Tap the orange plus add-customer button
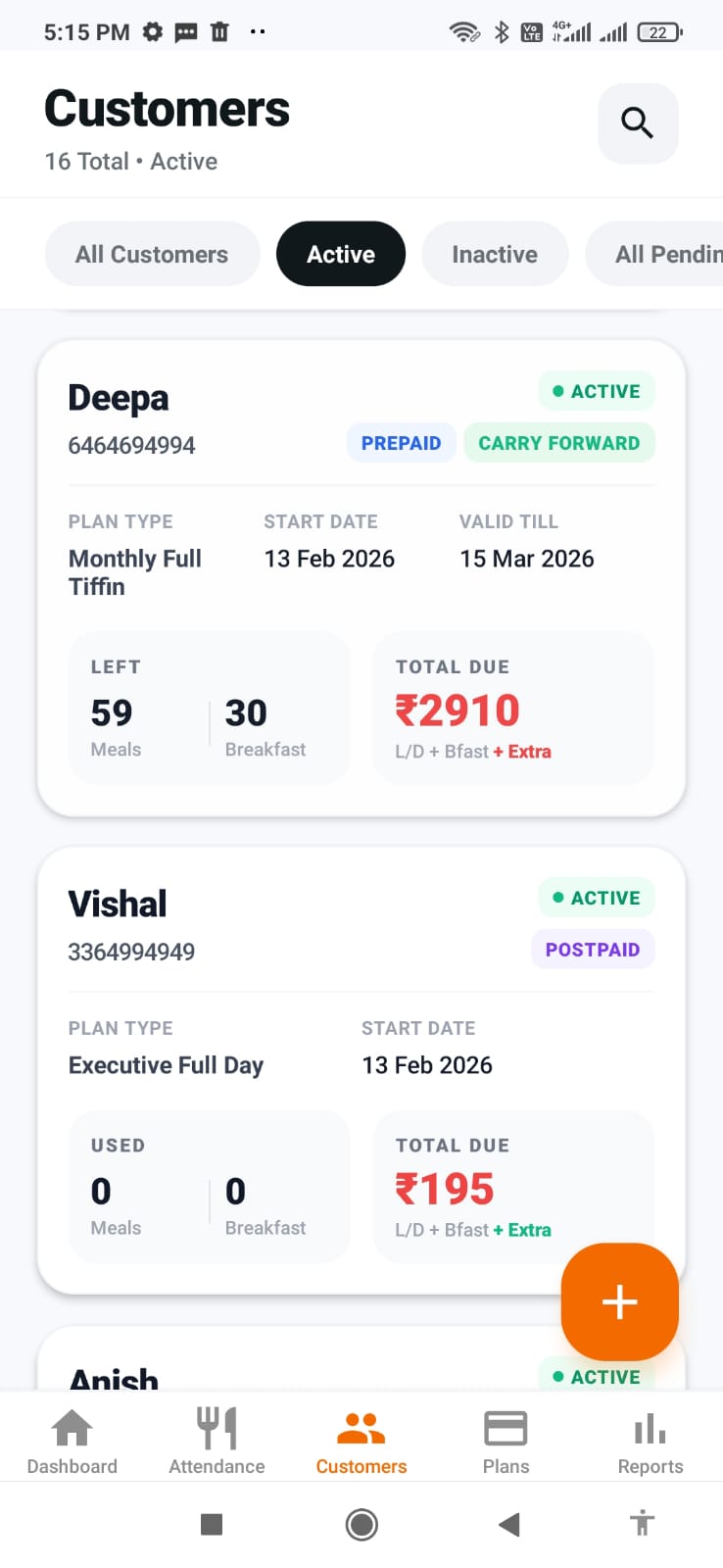This screenshot has width=723, height=1568. coord(619,1301)
